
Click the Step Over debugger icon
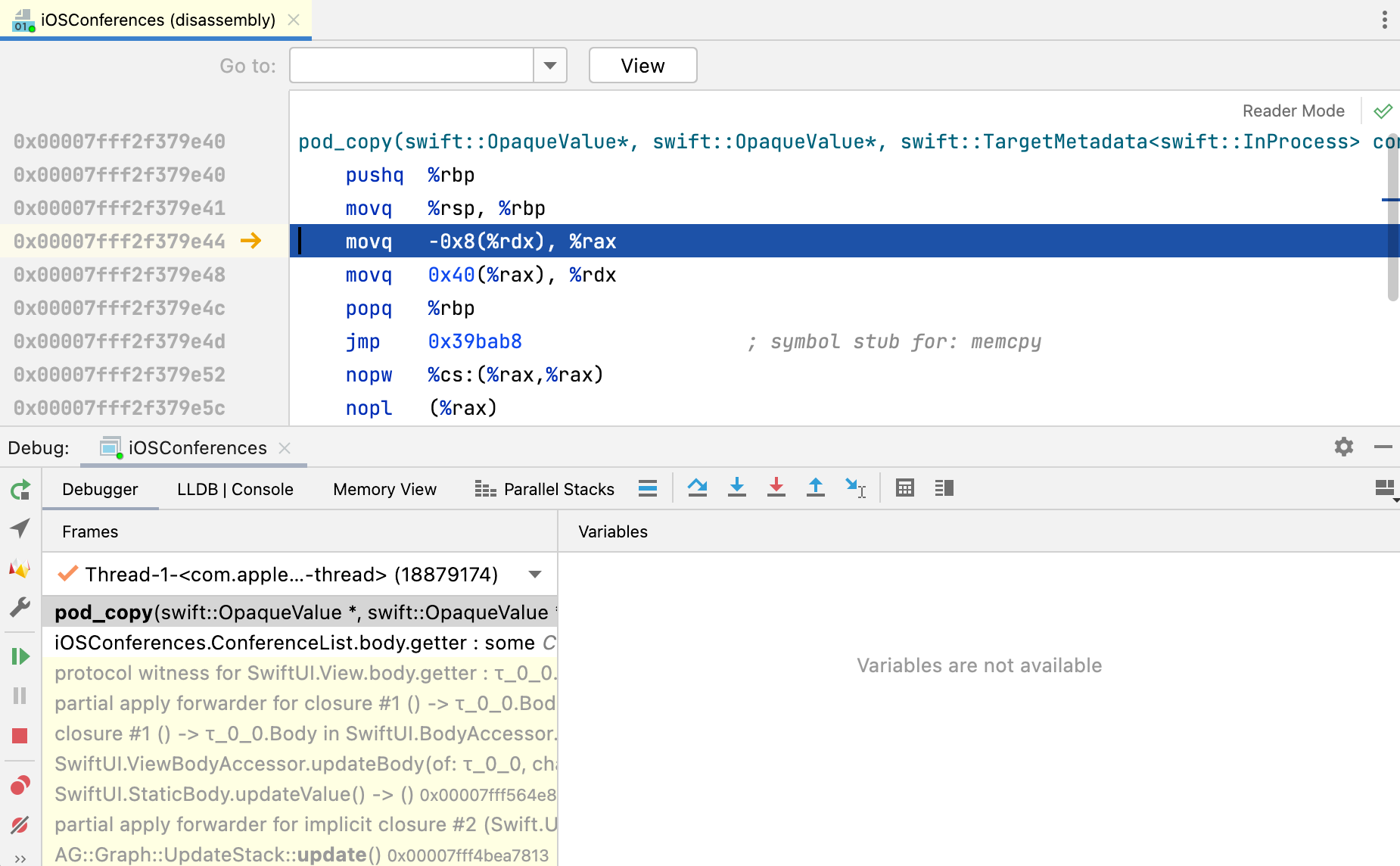(697, 488)
